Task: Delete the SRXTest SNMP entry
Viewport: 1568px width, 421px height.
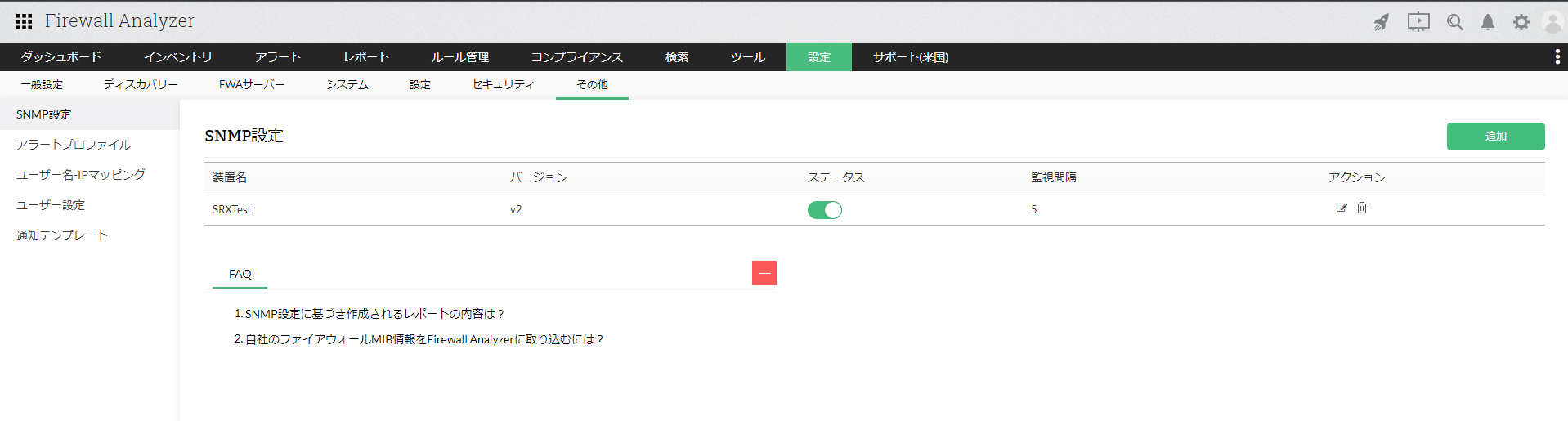Action: tap(1362, 208)
